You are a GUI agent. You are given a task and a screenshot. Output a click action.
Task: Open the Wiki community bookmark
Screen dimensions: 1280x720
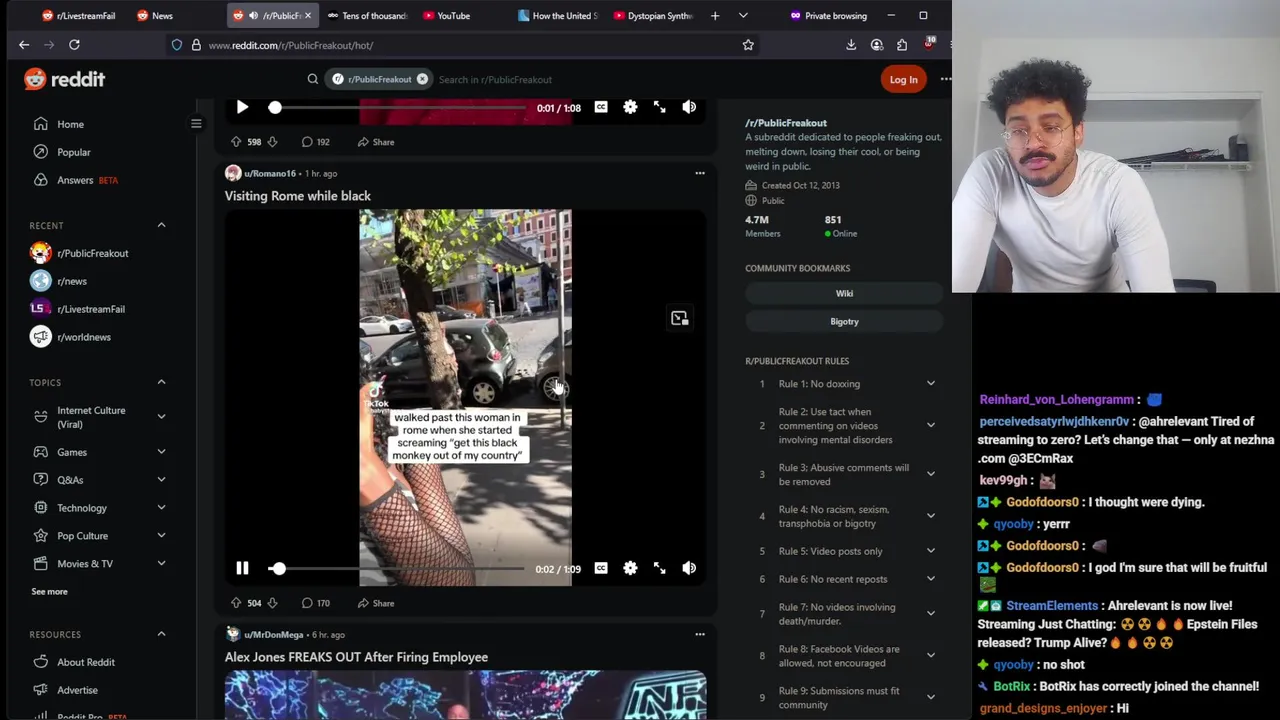click(x=844, y=293)
